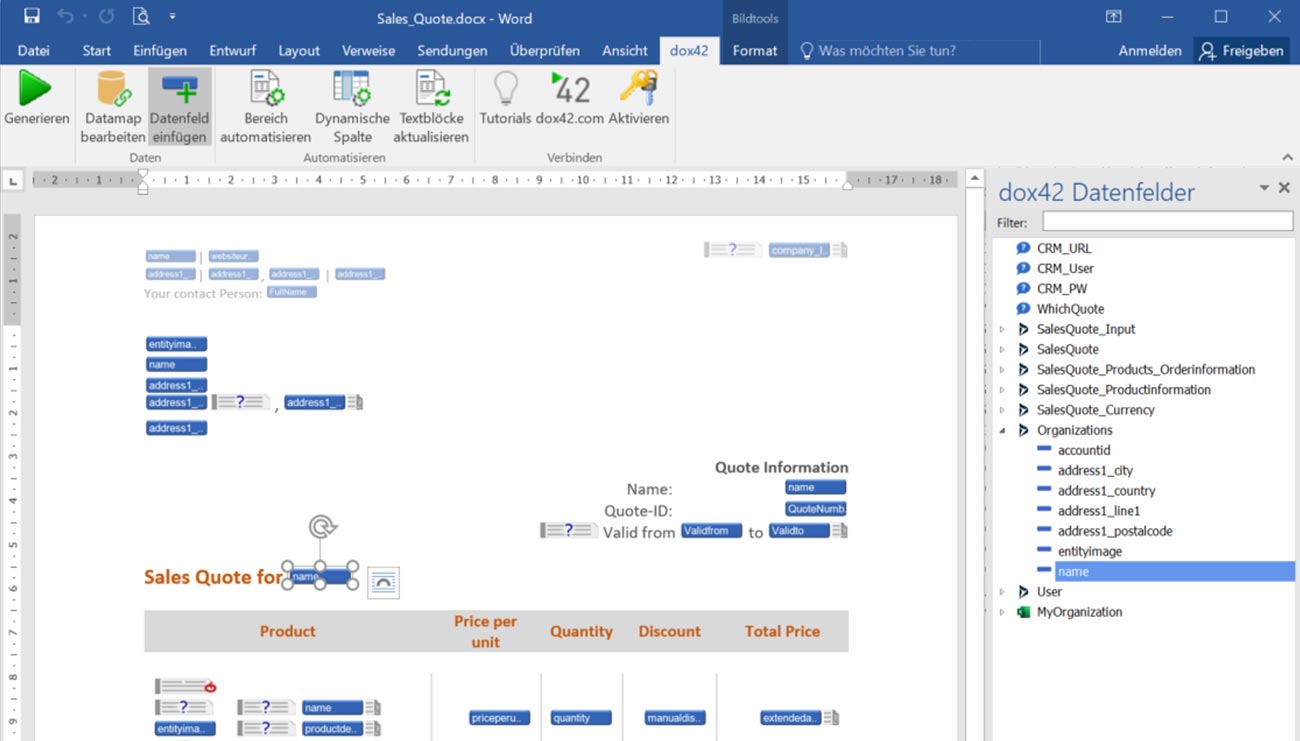The width and height of the screenshot is (1300, 741).
Task: Click the quantity field in table
Action: click(581, 718)
